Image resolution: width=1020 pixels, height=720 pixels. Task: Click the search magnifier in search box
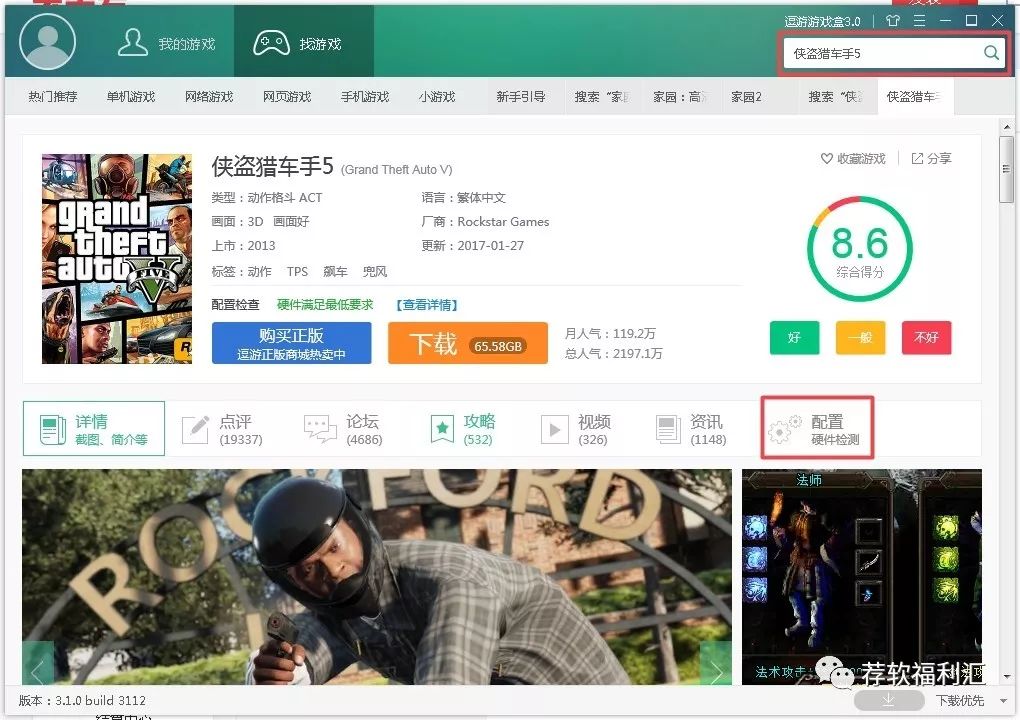click(990, 53)
